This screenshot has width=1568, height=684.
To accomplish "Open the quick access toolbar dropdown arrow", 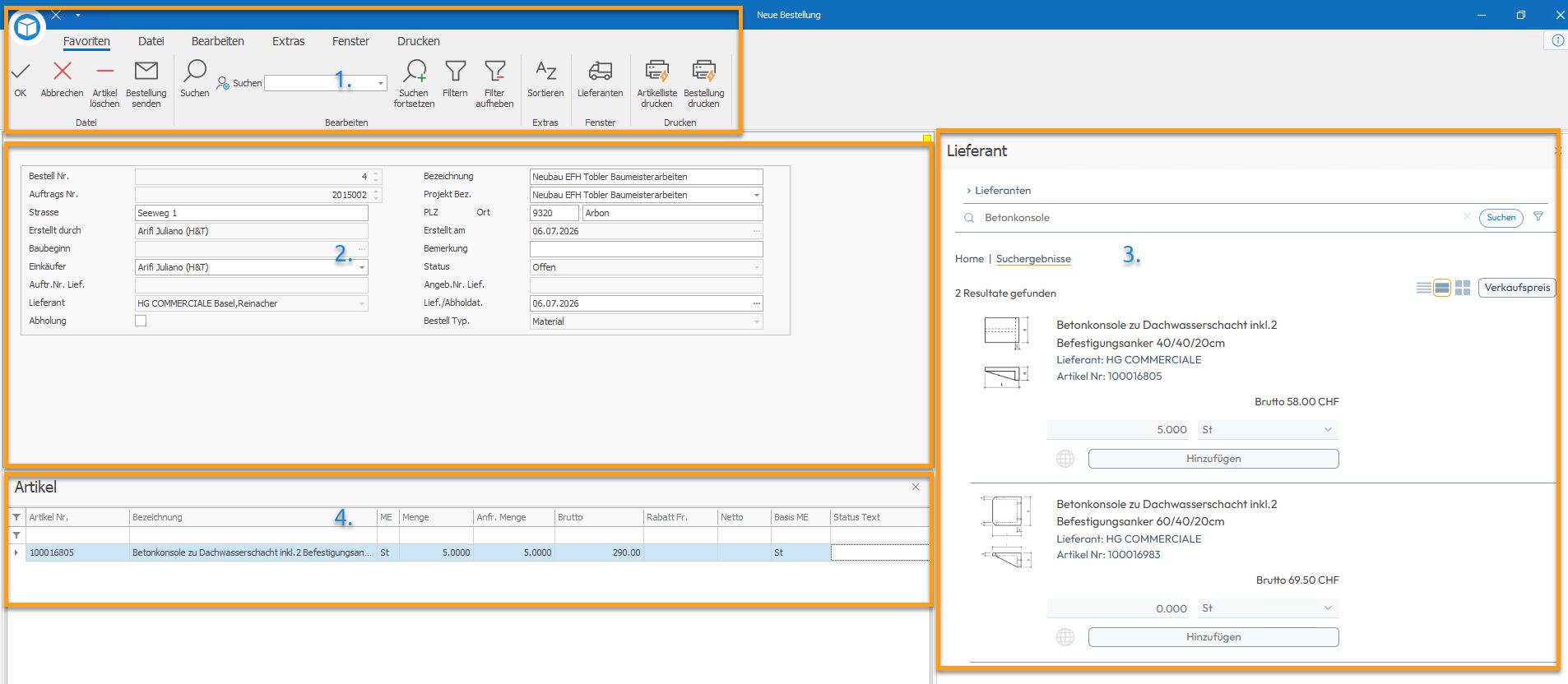I will [78, 15].
